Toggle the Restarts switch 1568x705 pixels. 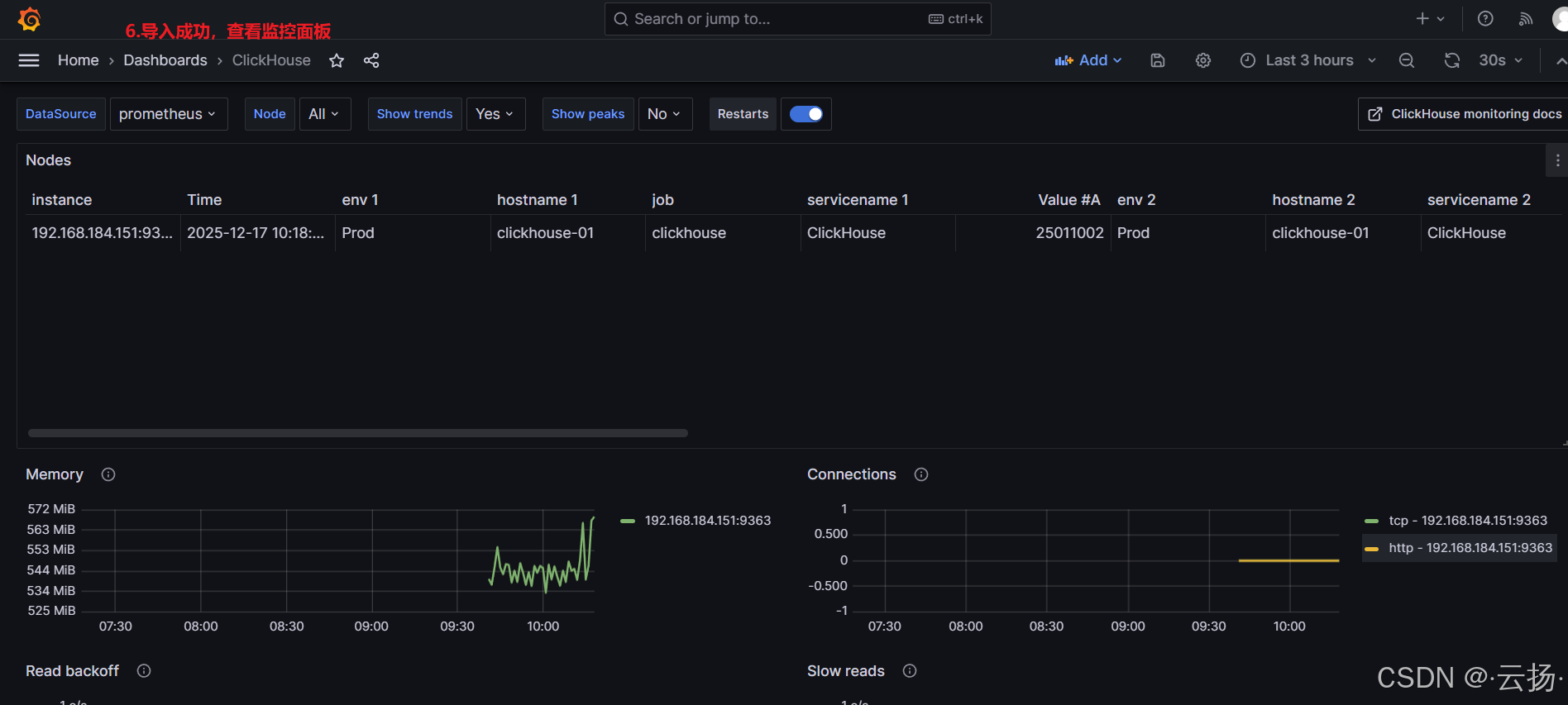pyautogui.click(x=806, y=114)
